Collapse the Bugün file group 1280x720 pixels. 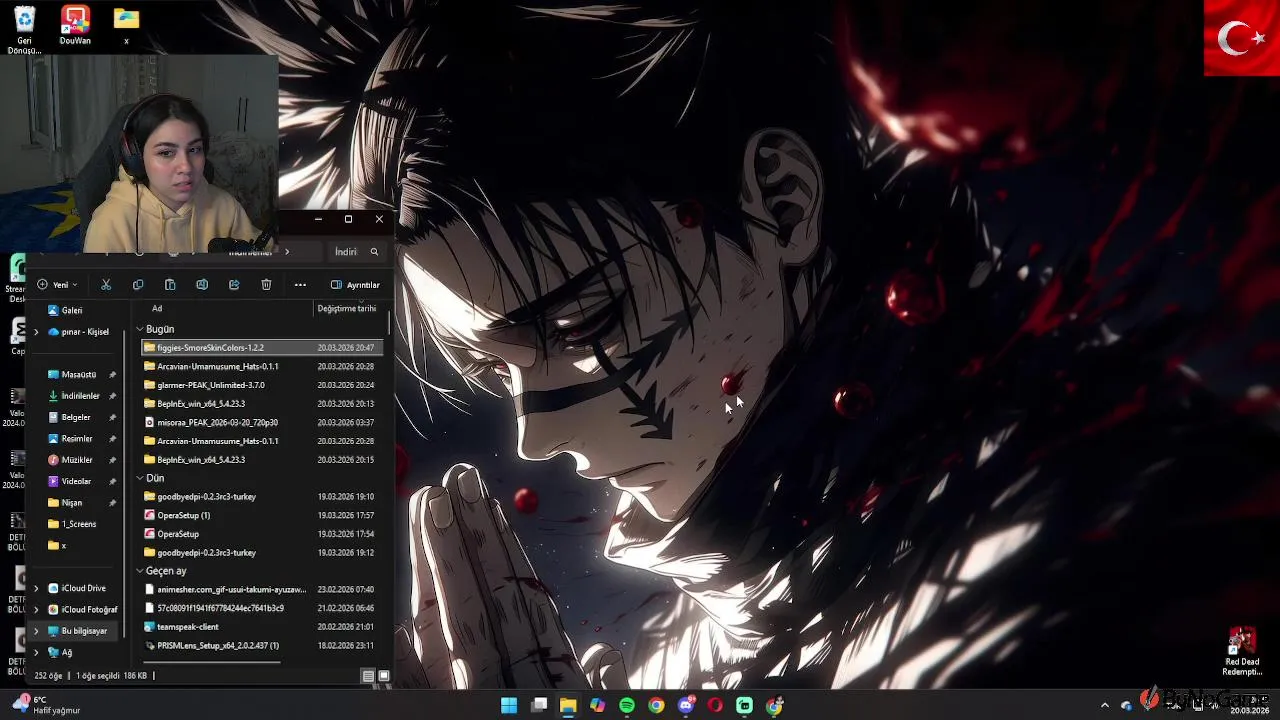[x=140, y=329]
